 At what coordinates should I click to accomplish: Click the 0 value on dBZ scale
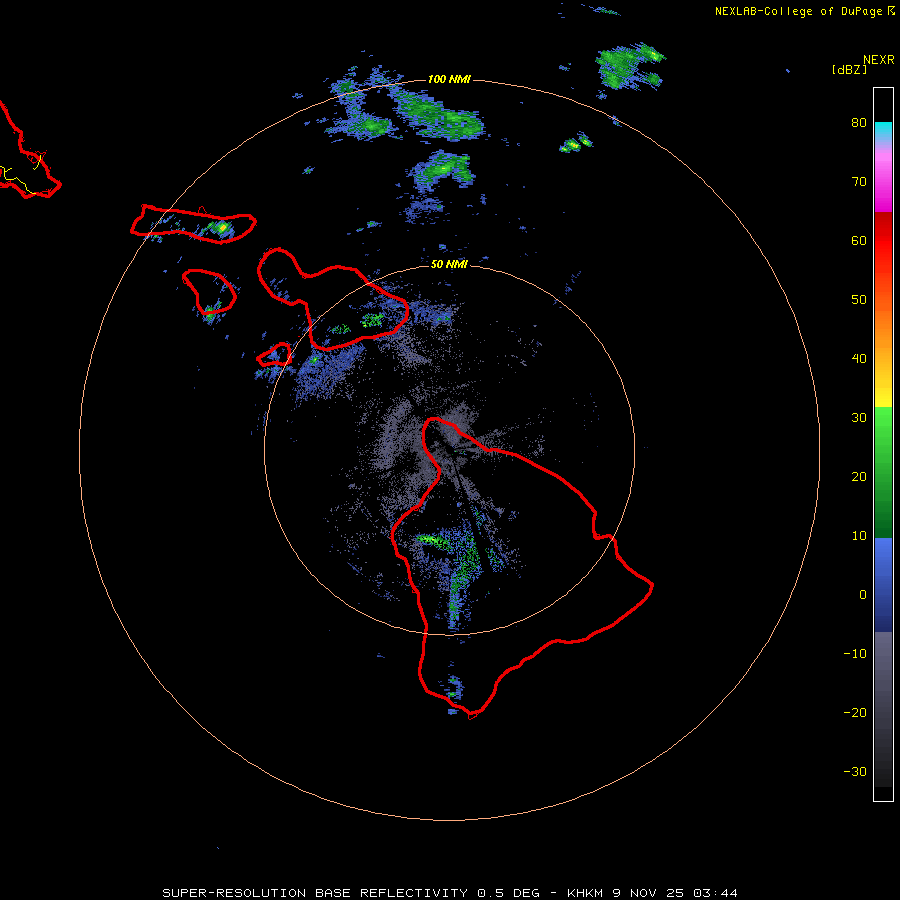point(863,595)
